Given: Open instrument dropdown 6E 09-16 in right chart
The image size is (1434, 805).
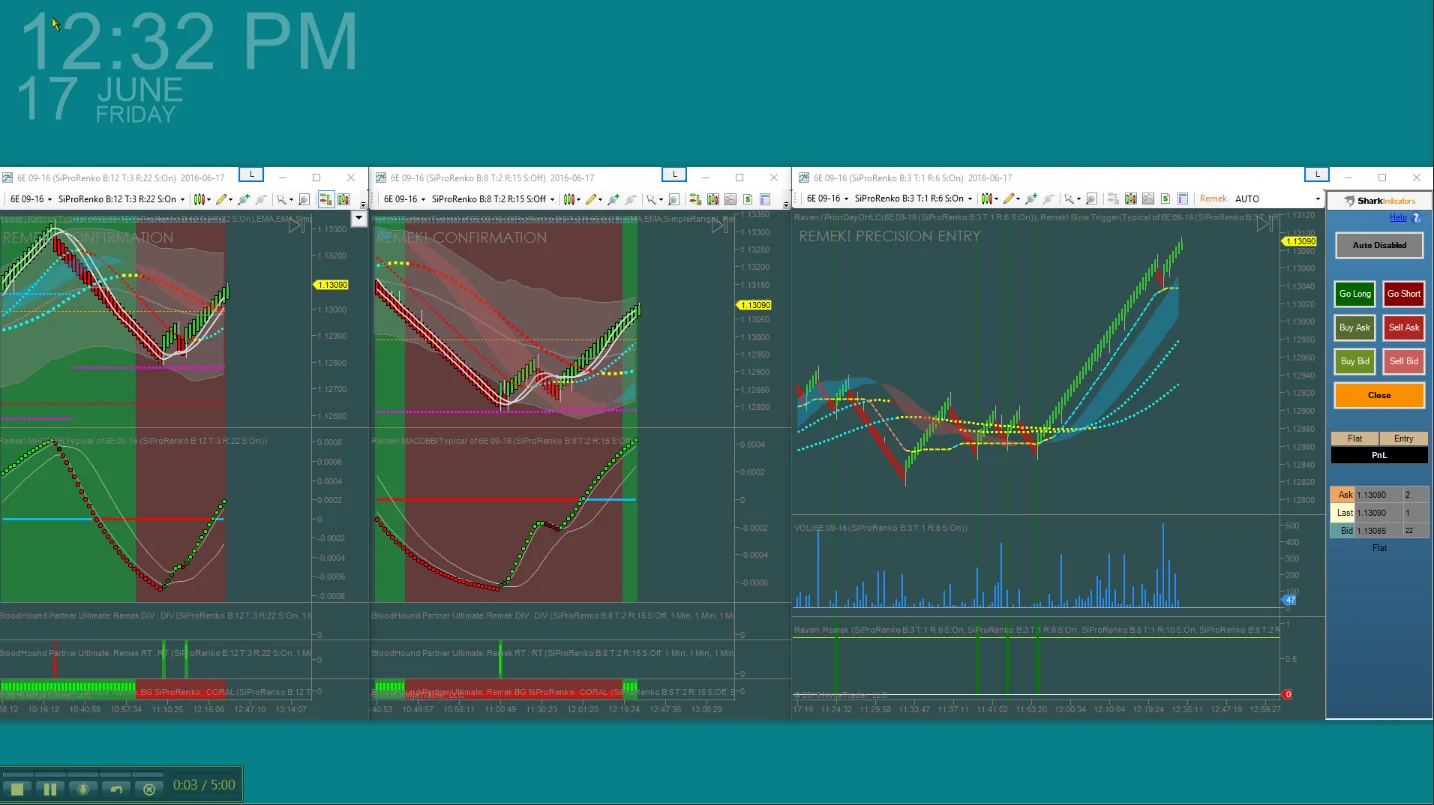Looking at the screenshot, I should coord(827,199).
